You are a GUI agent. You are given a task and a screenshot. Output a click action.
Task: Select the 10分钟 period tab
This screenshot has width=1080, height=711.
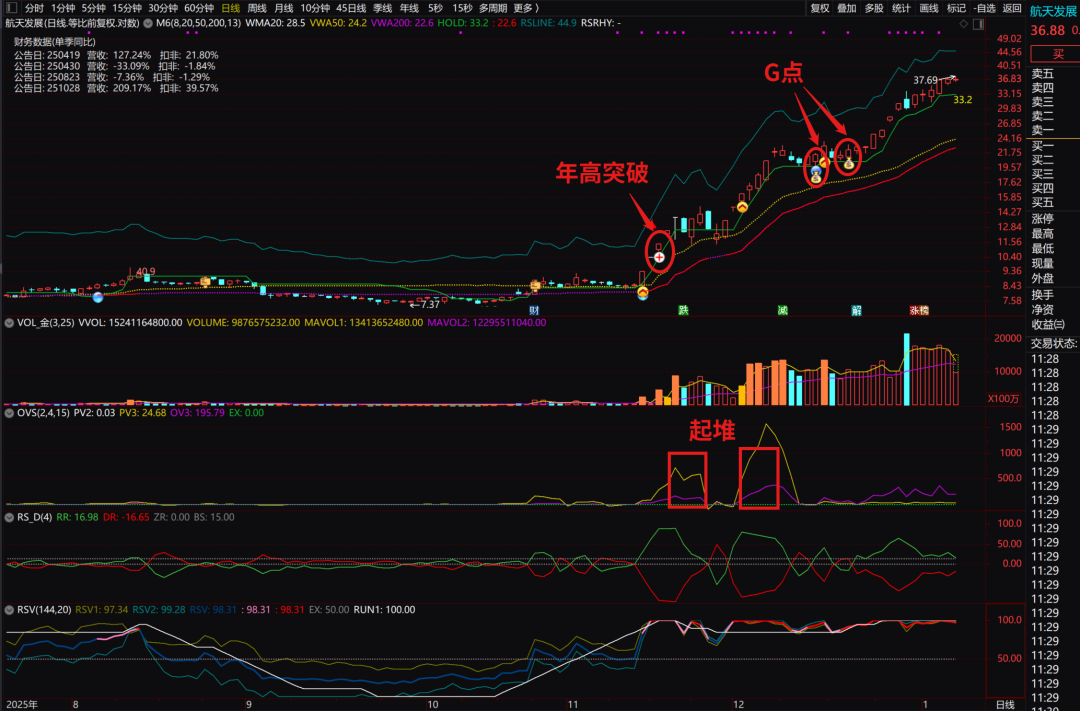pyautogui.click(x=315, y=8)
